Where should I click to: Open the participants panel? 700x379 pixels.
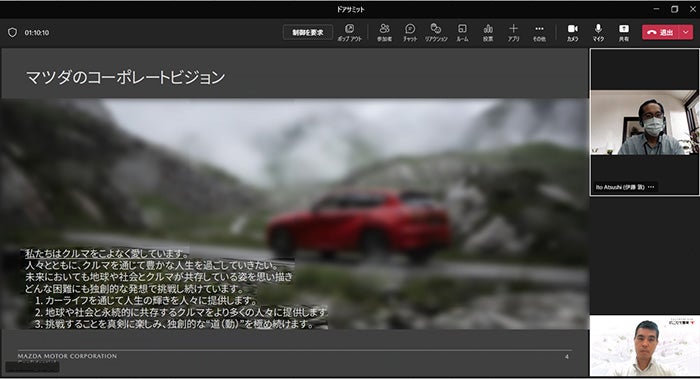[384, 33]
